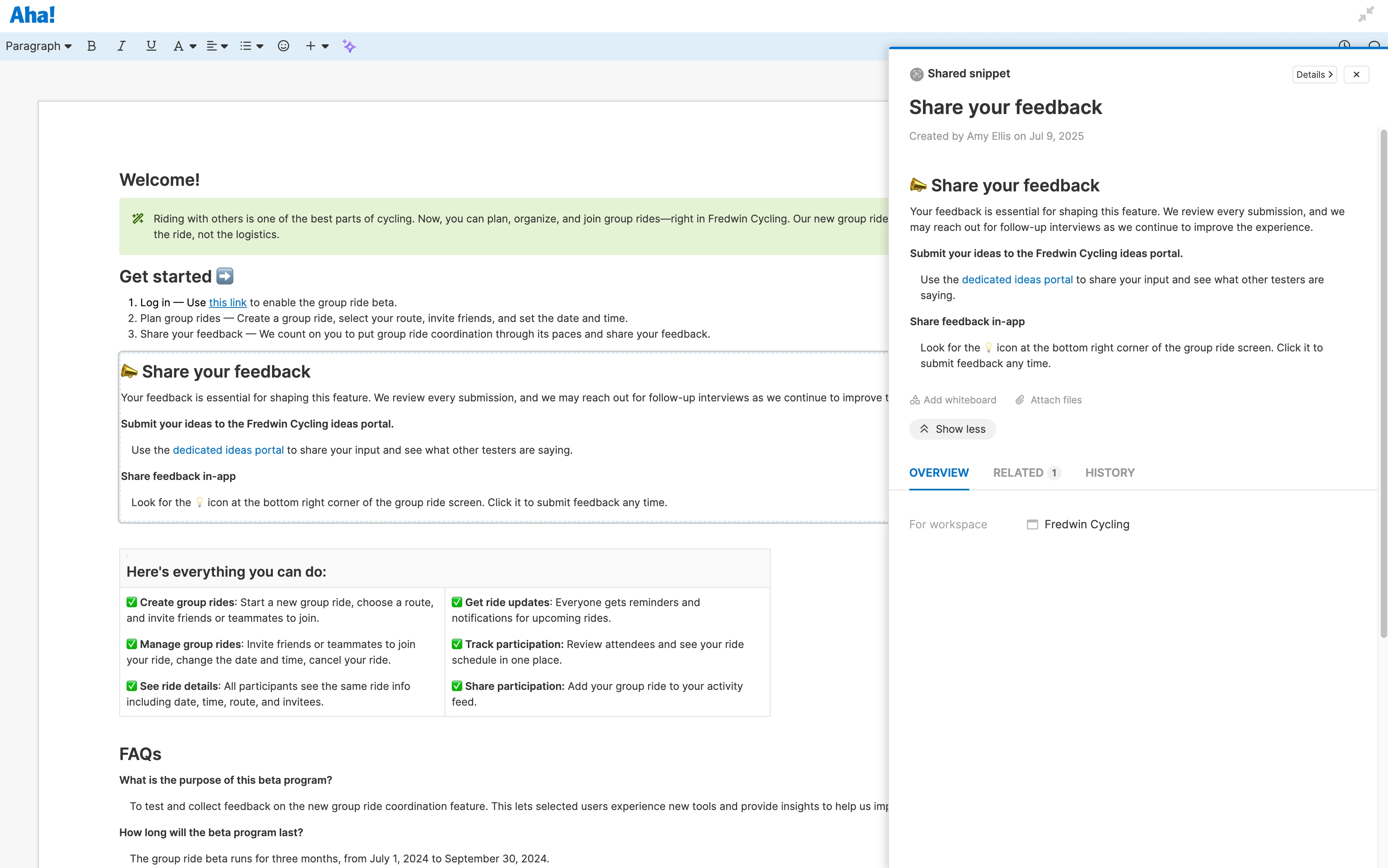Open the Paragraph style dropdown
Screen dimensions: 1388x868
click(x=38, y=46)
